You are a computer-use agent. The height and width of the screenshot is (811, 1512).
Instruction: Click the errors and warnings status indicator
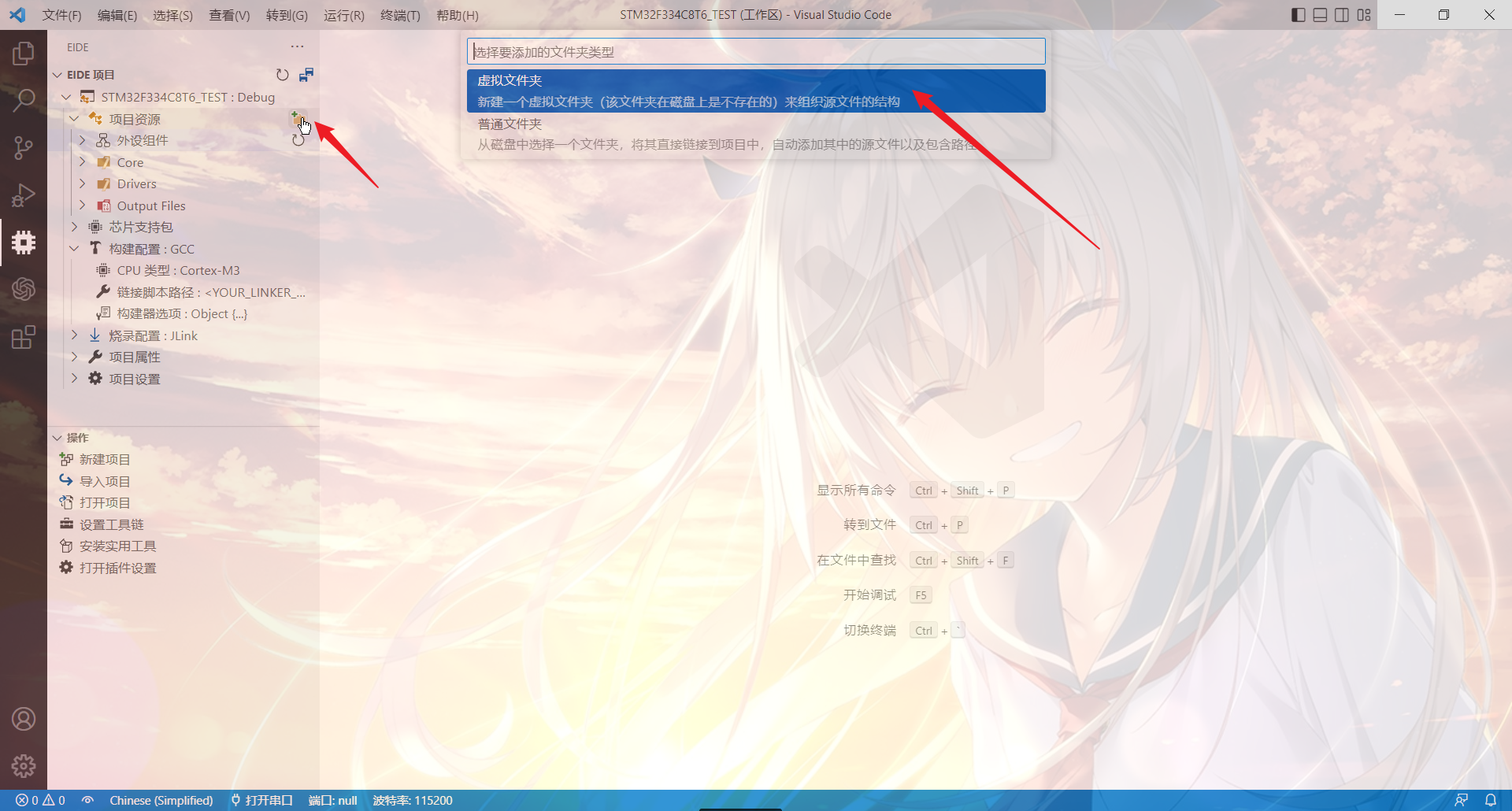tap(40, 800)
